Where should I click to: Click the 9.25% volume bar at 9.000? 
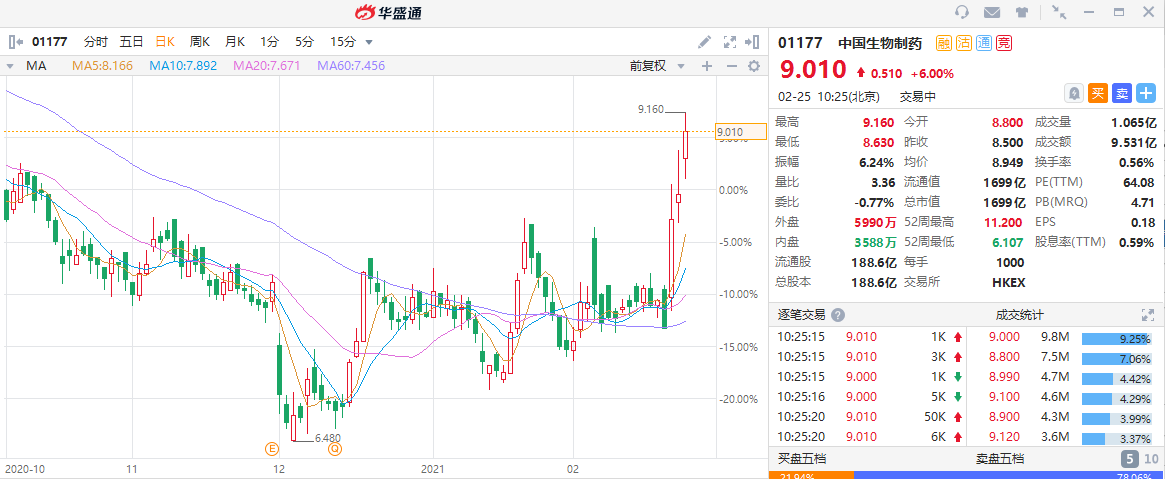point(1118,339)
